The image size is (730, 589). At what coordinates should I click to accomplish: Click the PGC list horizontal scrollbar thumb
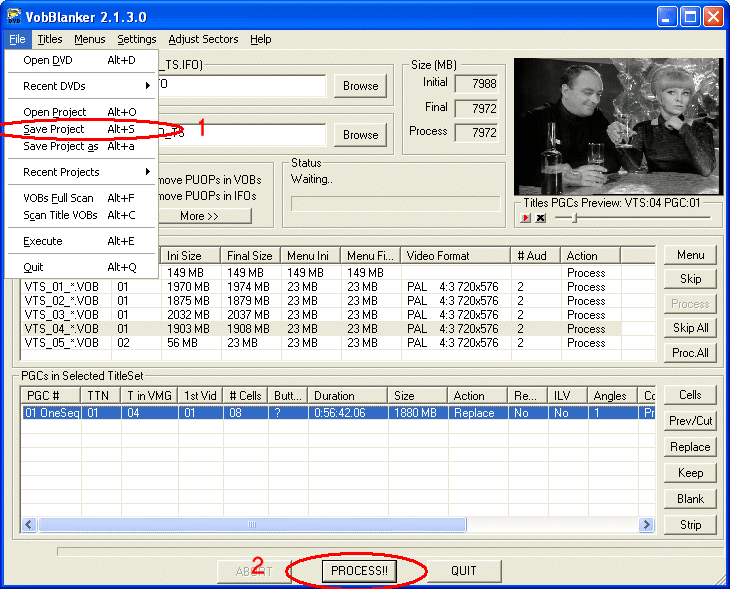pyautogui.click(x=252, y=525)
